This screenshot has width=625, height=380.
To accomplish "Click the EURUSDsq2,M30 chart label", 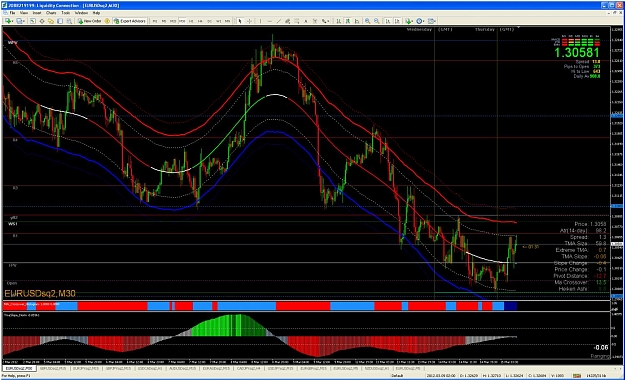I will click(40, 293).
